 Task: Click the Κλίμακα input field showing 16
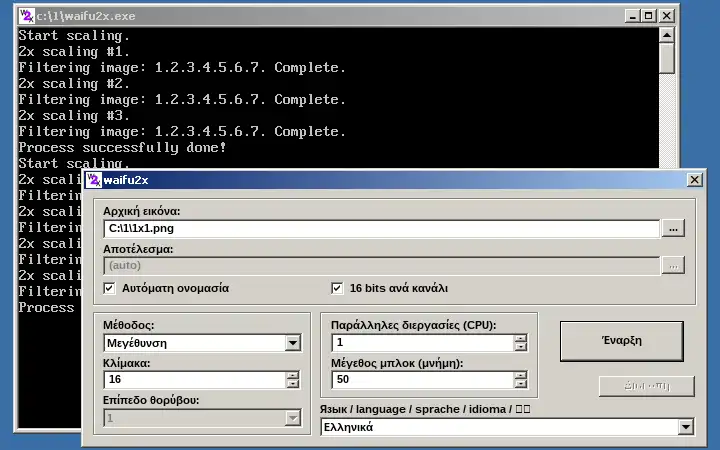[x=195, y=379]
